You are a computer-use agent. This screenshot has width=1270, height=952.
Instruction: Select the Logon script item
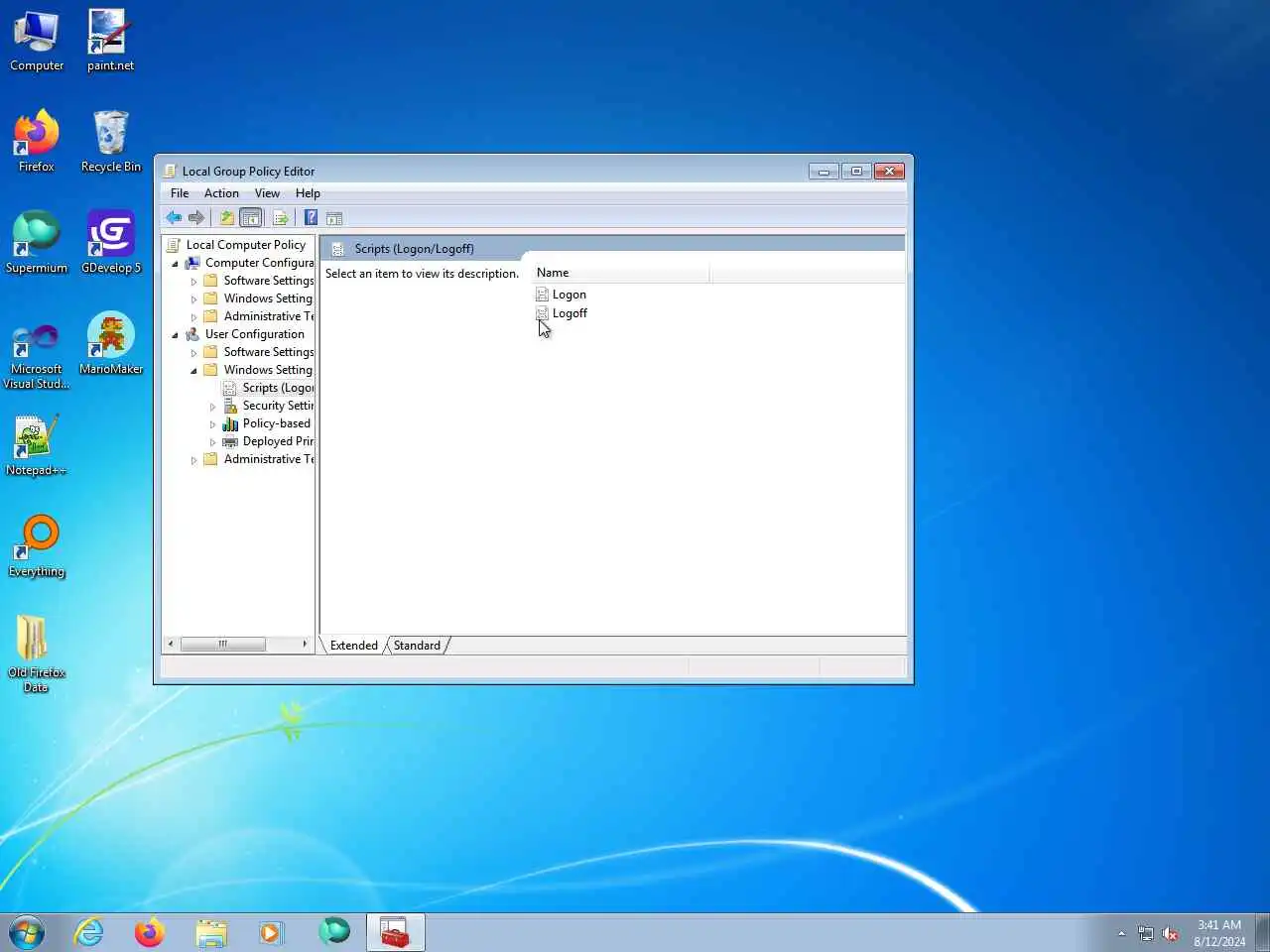569,295
